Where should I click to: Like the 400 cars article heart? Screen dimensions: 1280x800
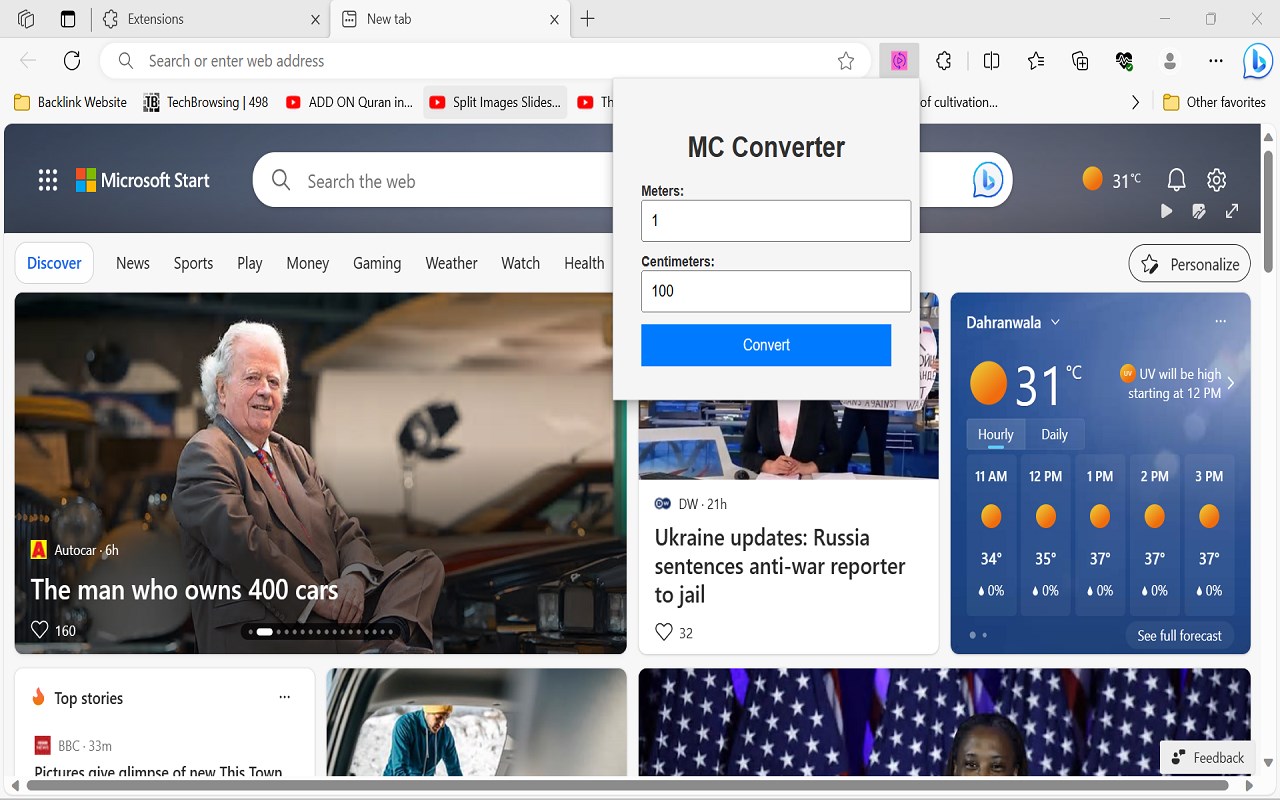coord(40,630)
